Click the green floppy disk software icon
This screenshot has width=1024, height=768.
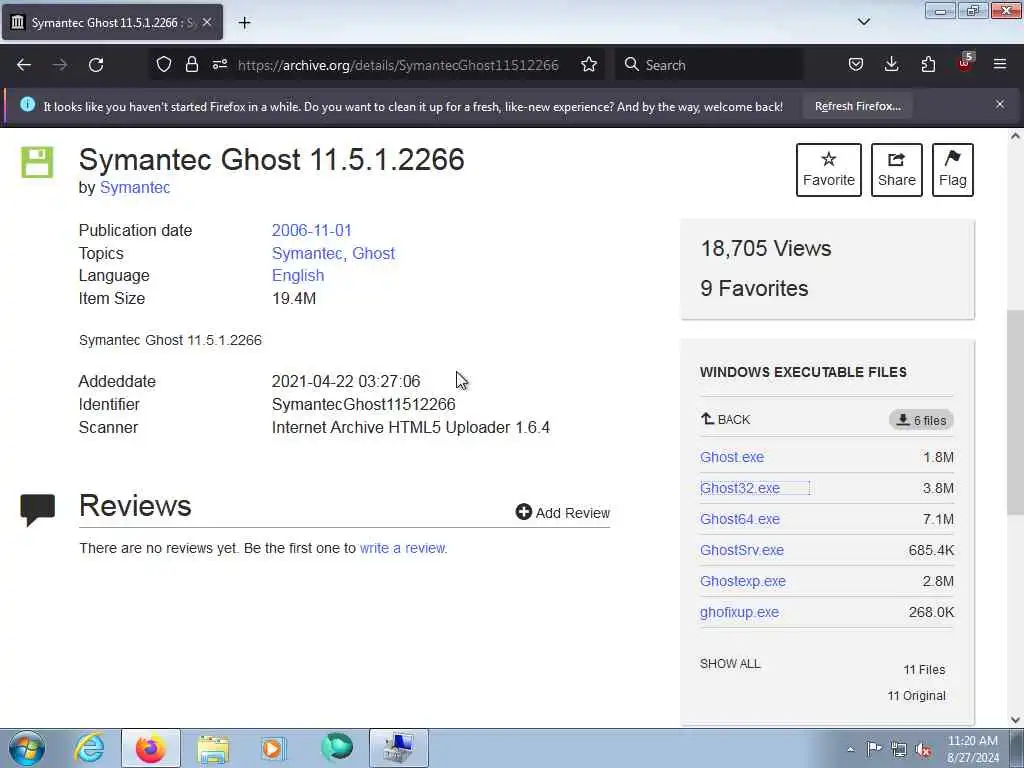point(37,162)
